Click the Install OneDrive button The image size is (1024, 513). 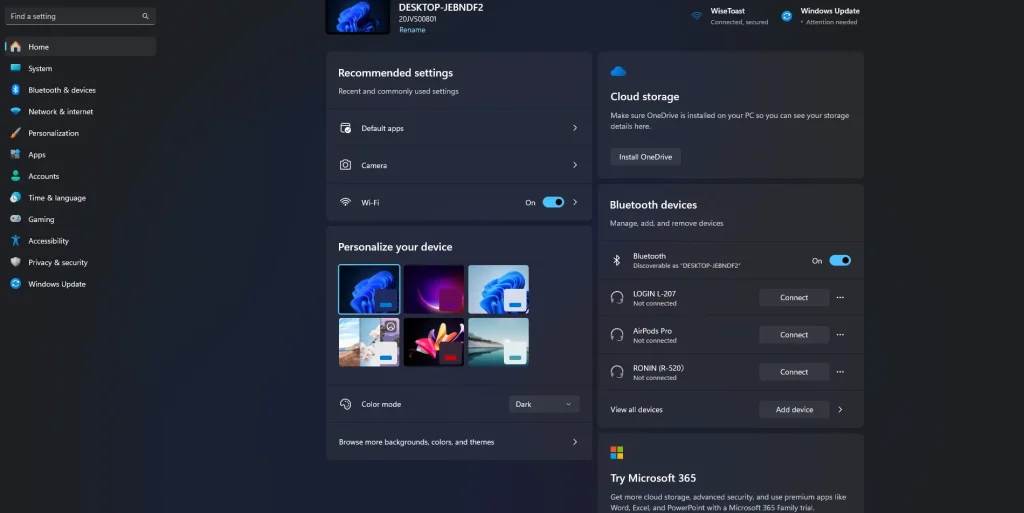645,157
